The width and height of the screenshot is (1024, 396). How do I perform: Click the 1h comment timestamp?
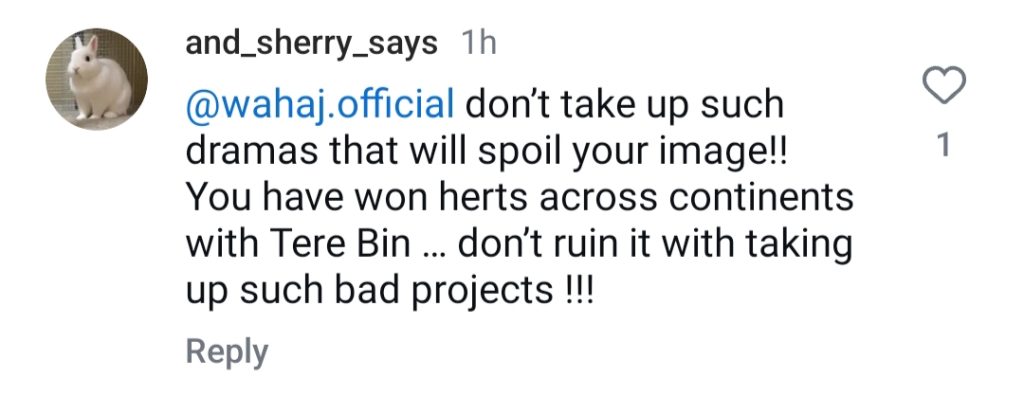[479, 44]
